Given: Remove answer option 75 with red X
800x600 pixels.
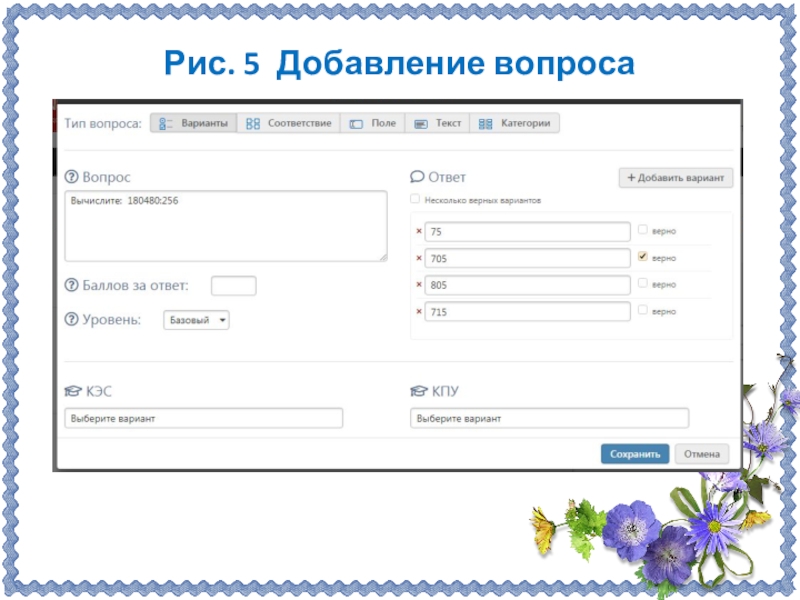Looking at the screenshot, I should (x=418, y=232).
